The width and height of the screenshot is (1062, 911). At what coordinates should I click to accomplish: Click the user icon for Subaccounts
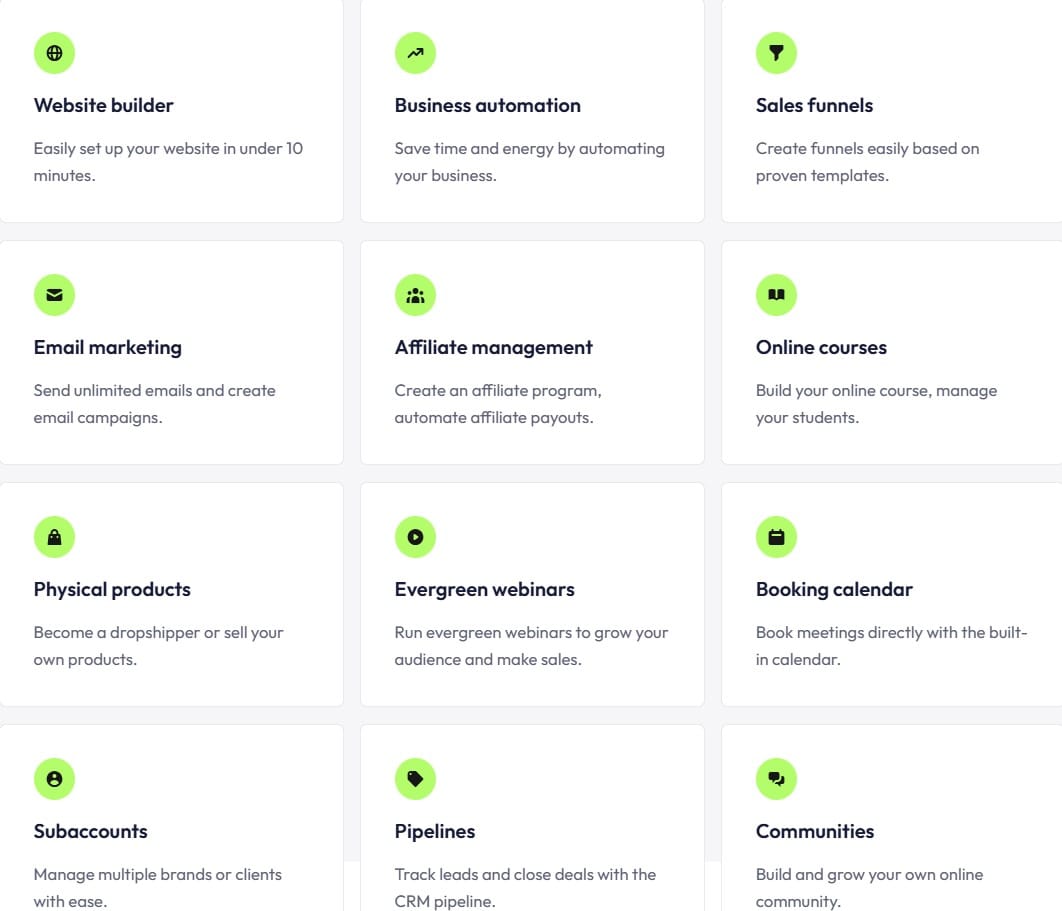click(x=54, y=779)
